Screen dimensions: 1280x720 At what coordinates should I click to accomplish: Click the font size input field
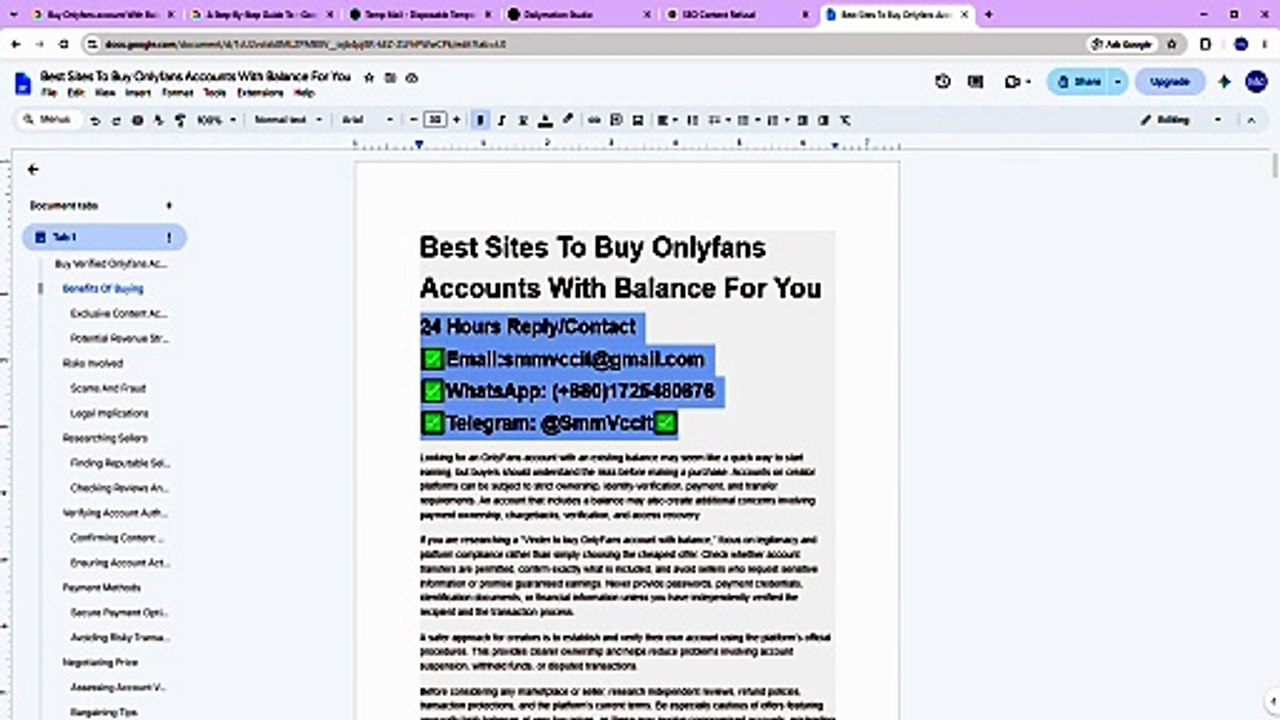[x=435, y=120]
